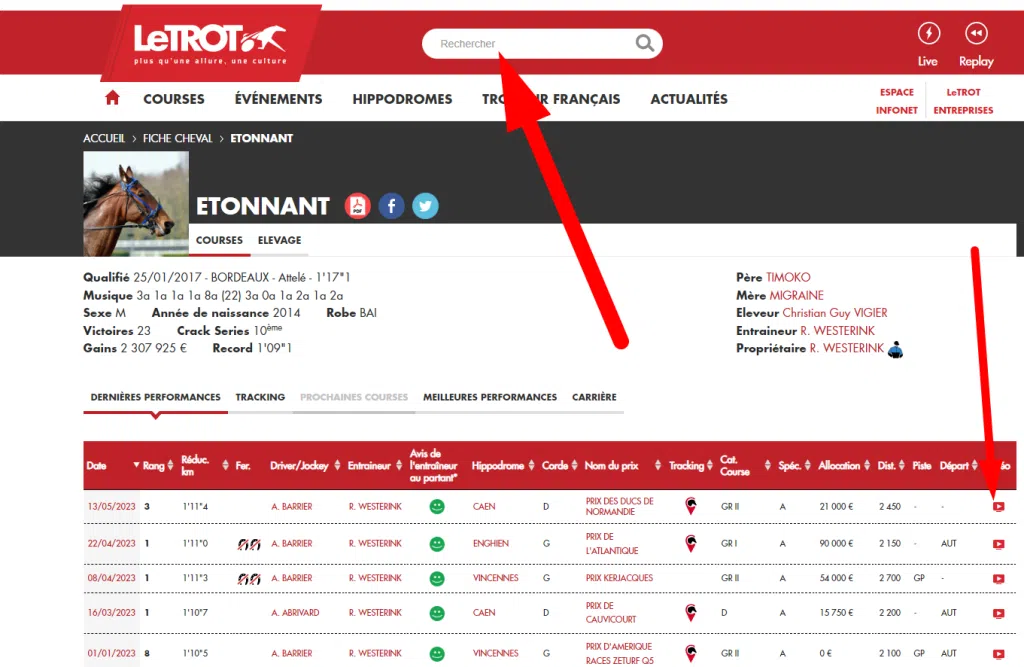The width and height of the screenshot is (1024, 667).
Task: Open the ESPACE INFONET link
Action: (x=897, y=101)
